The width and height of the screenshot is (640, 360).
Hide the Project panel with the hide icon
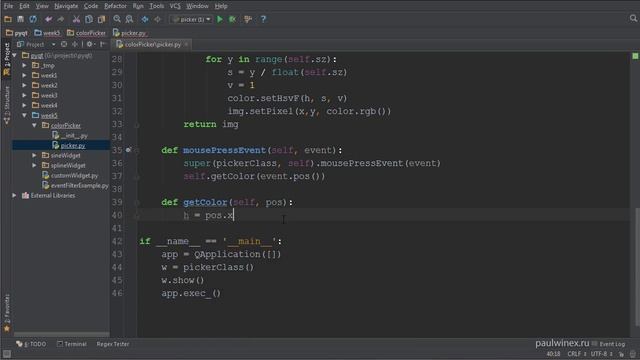coord(102,44)
